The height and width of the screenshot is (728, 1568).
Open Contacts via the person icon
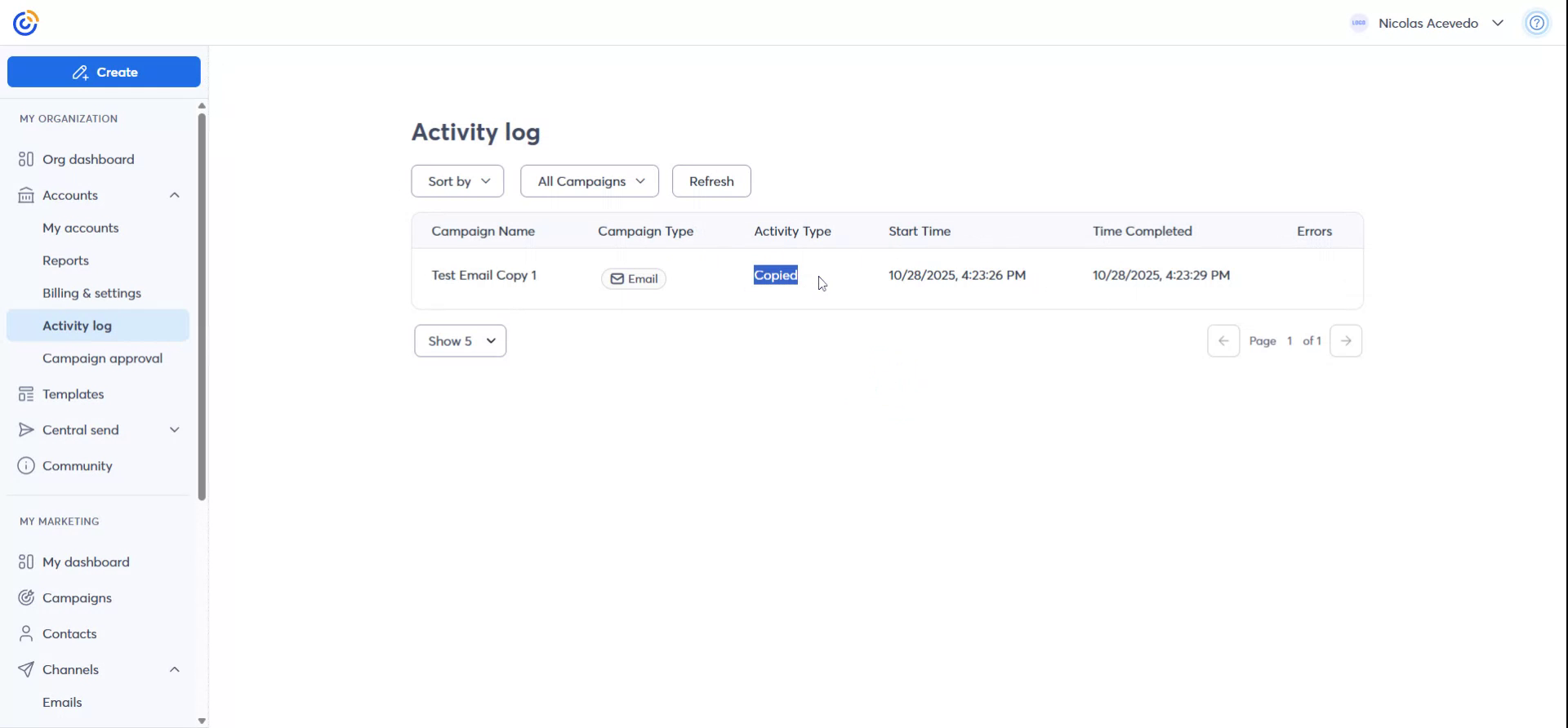click(26, 634)
